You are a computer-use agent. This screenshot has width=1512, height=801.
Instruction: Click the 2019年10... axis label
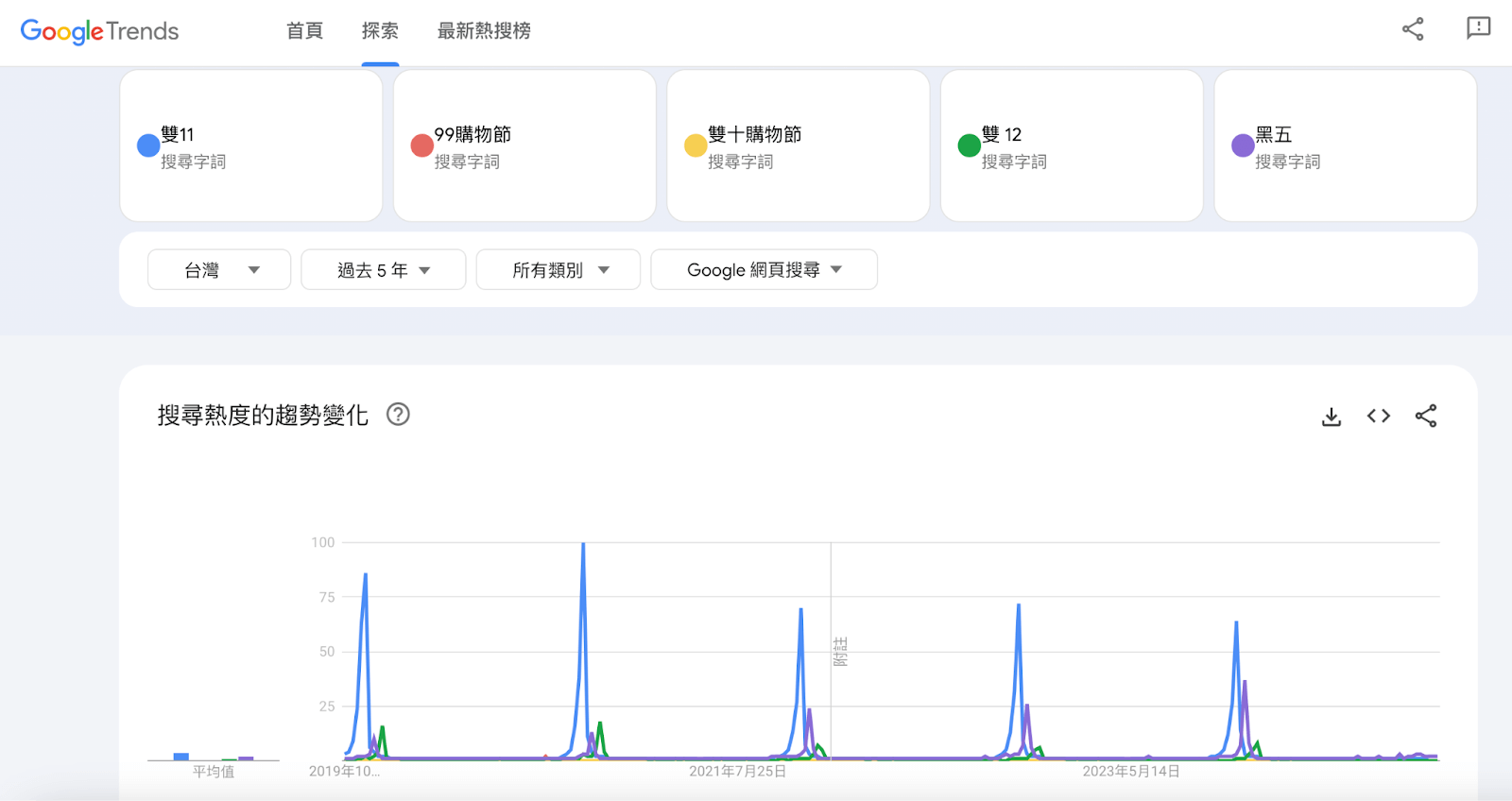[345, 772]
